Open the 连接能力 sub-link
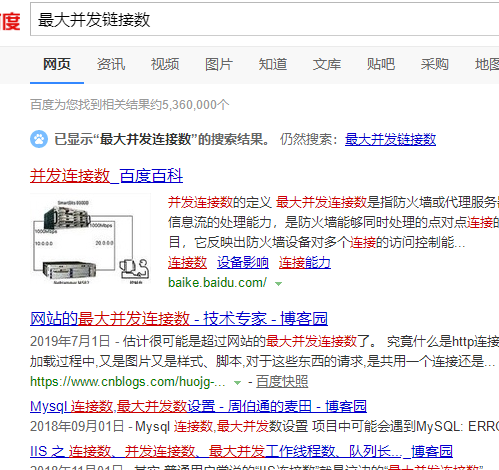Viewport: 499px width, 470px height. click(x=305, y=263)
